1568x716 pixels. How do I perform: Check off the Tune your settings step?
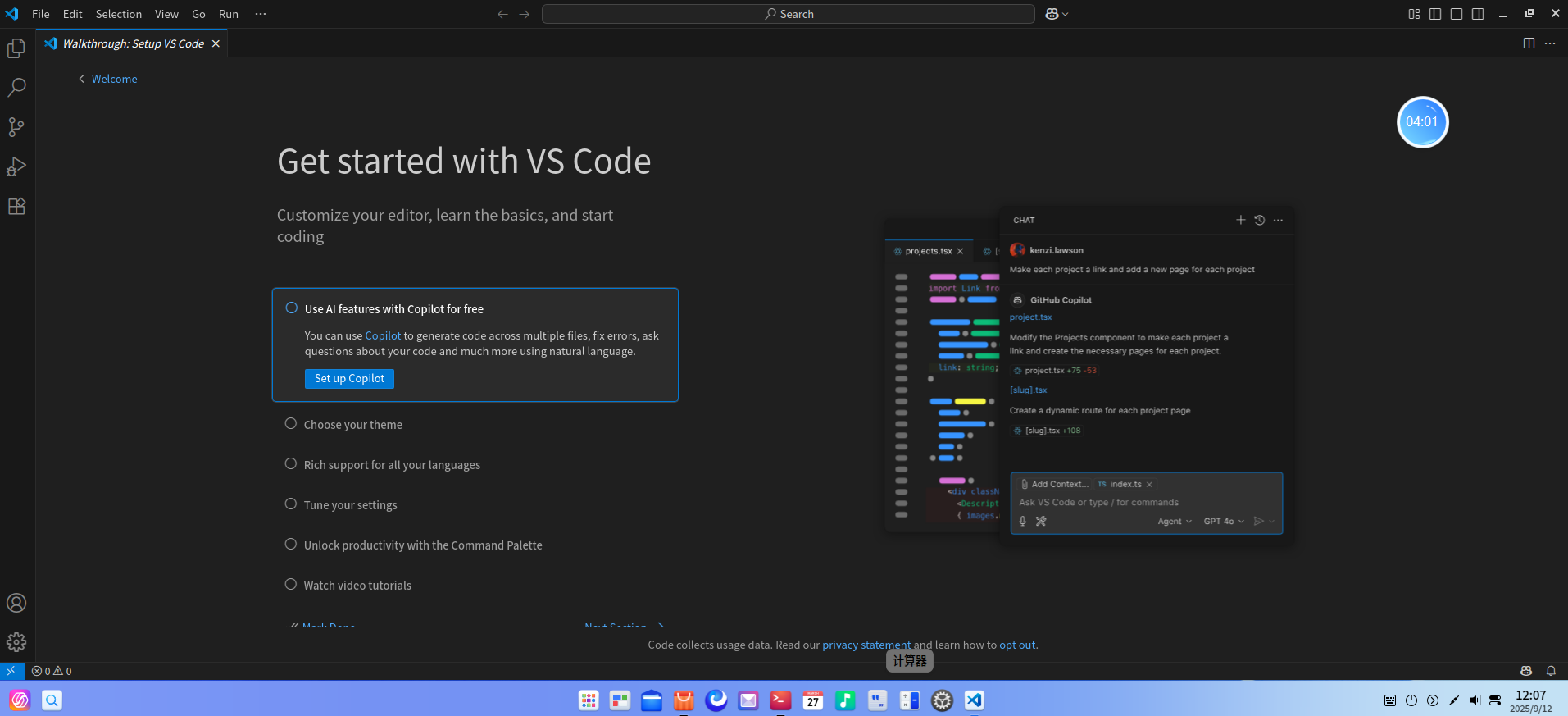[290, 504]
